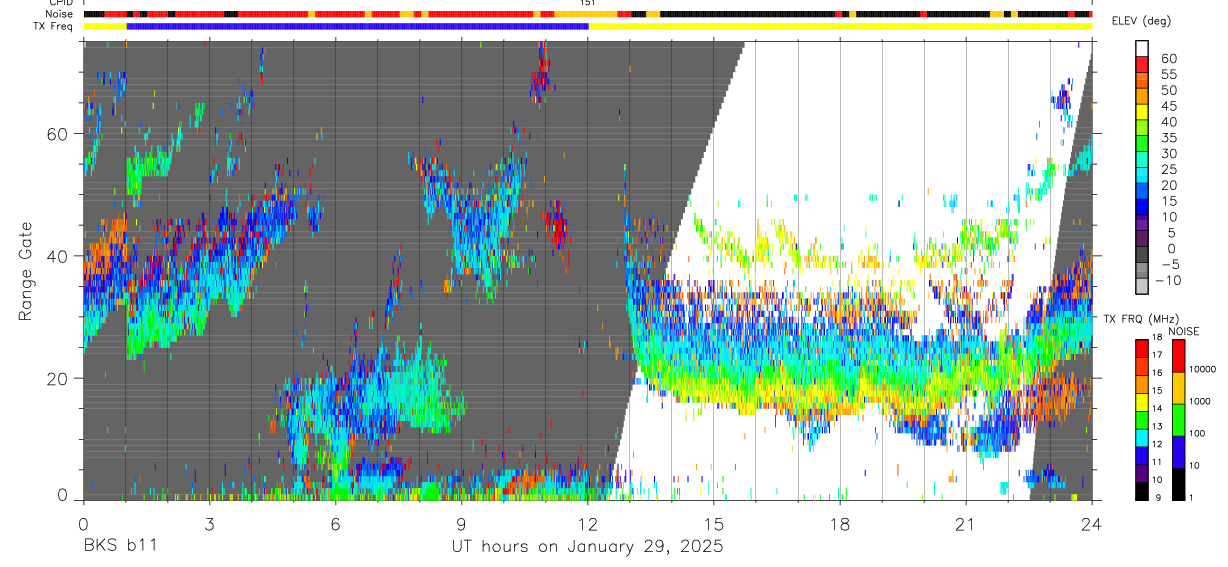The height and width of the screenshot is (567, 1228).
Task: Select the "BKS b11" radar beam label
Action: click(x=119, y=547)
